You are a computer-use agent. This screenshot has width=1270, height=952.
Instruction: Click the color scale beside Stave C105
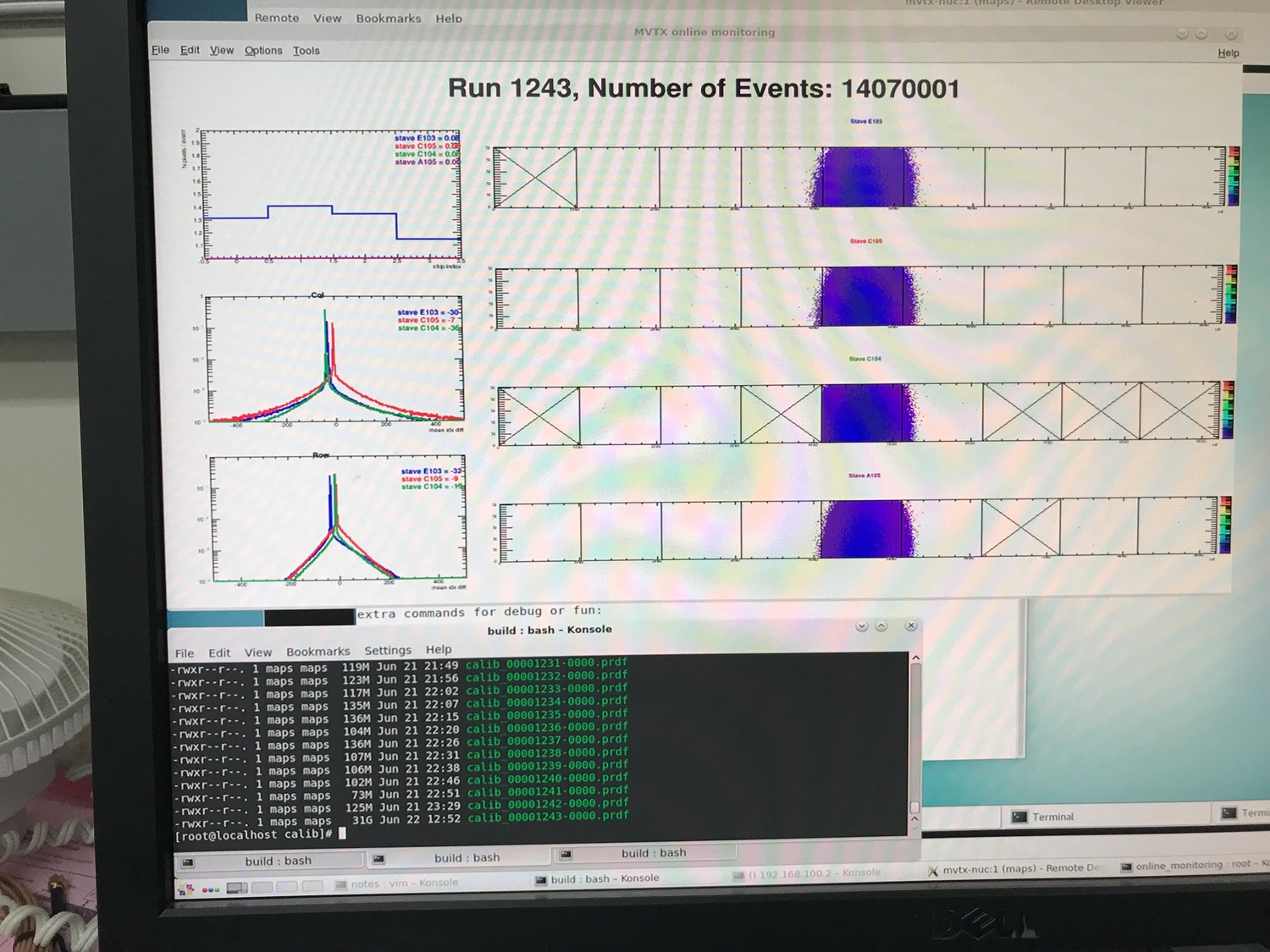1231,294
